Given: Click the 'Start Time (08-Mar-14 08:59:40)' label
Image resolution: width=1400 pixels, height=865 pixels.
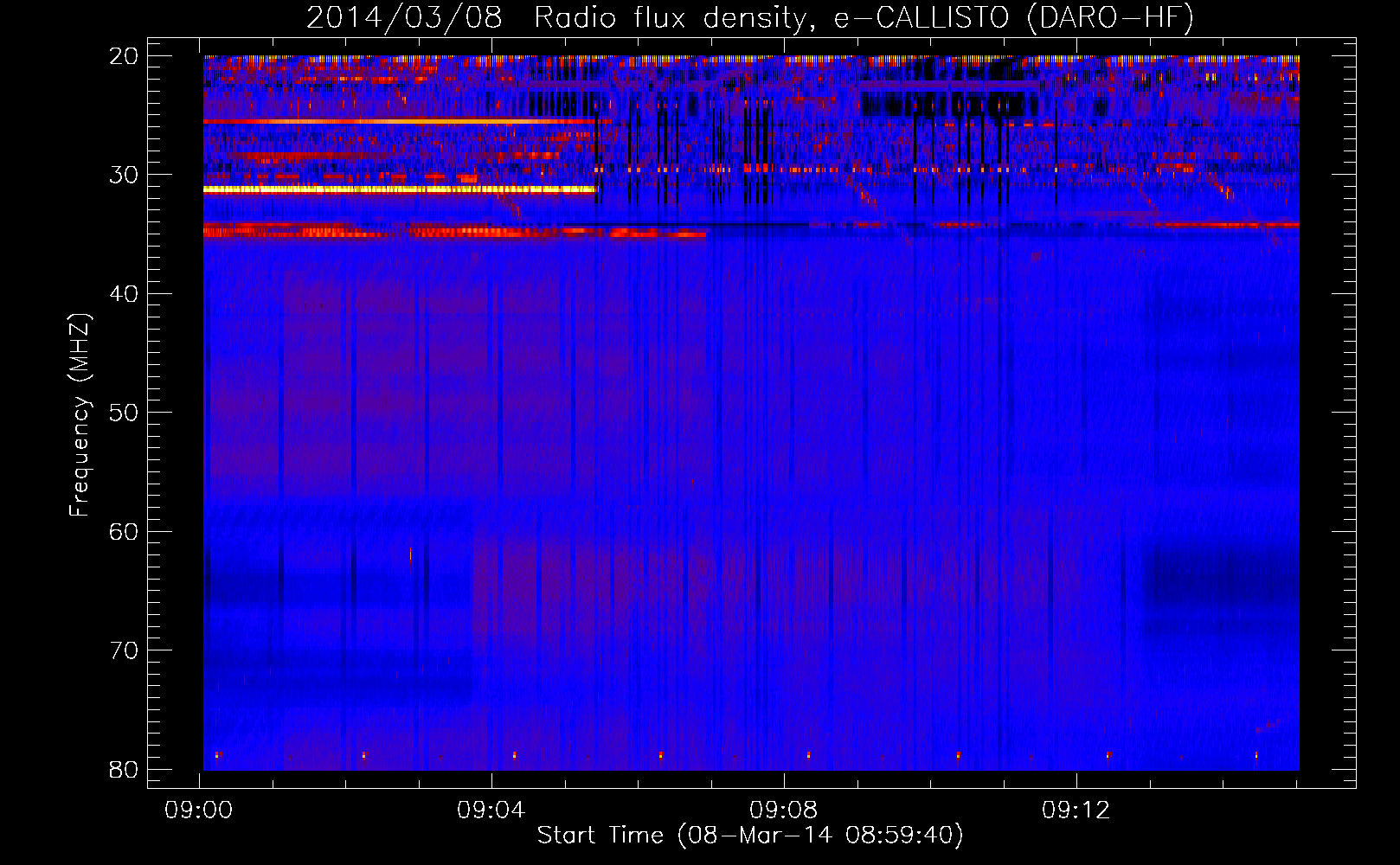Looking at the screenshot, I should (x=750, y=836).
